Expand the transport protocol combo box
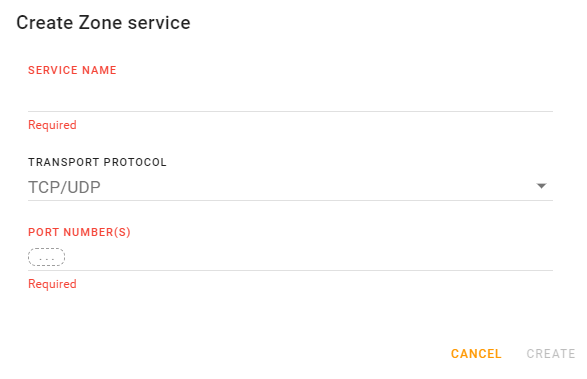The height and width of the screenshot is (379, 587). [x=290, y=187]
